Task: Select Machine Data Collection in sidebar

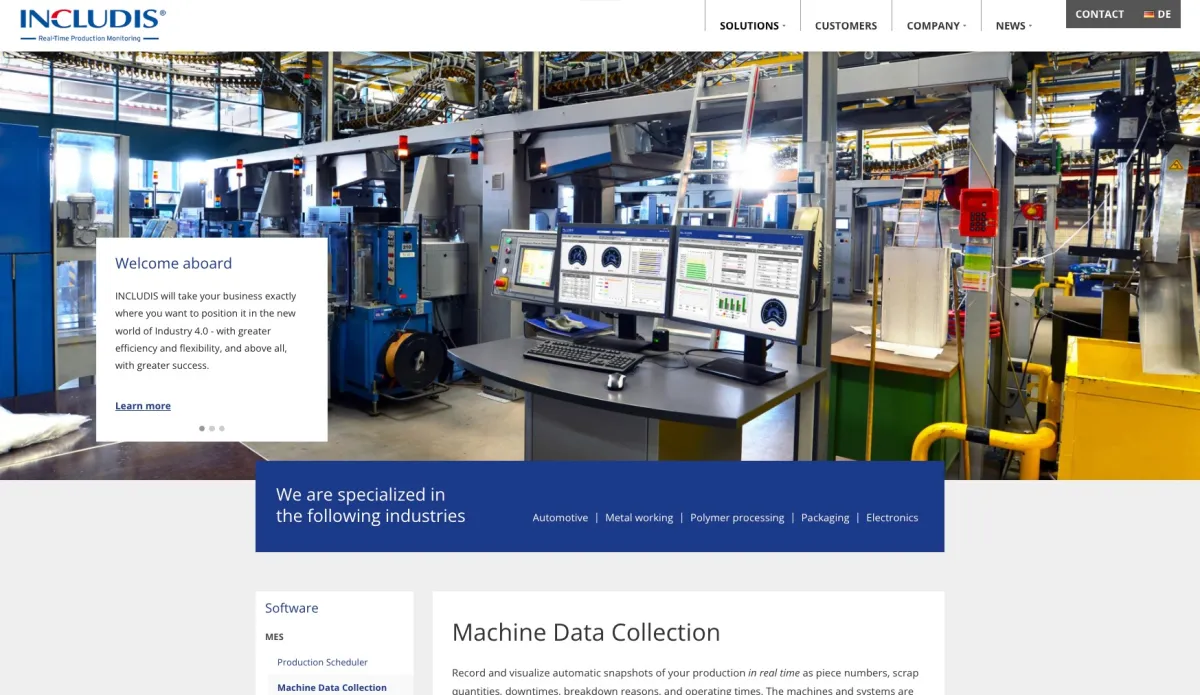Action: [332, 687]
